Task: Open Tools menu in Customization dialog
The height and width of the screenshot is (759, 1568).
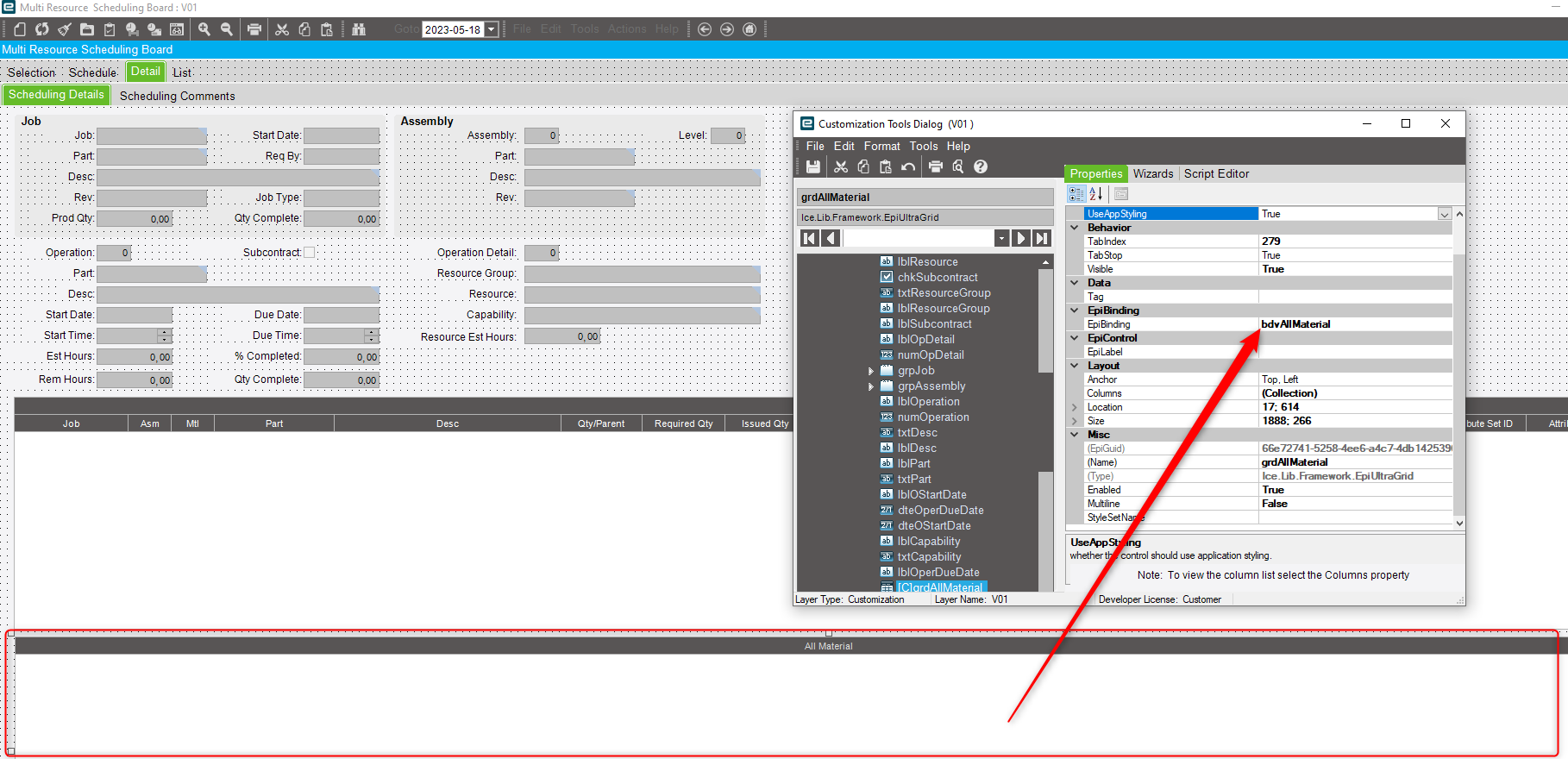Action: click(x=923, y=147)
